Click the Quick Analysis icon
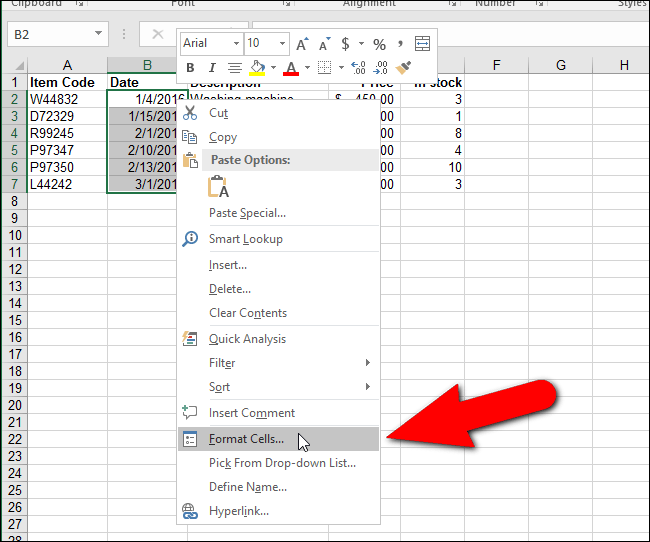The height and width of the screenshot is (542, 650). (190, 339)
